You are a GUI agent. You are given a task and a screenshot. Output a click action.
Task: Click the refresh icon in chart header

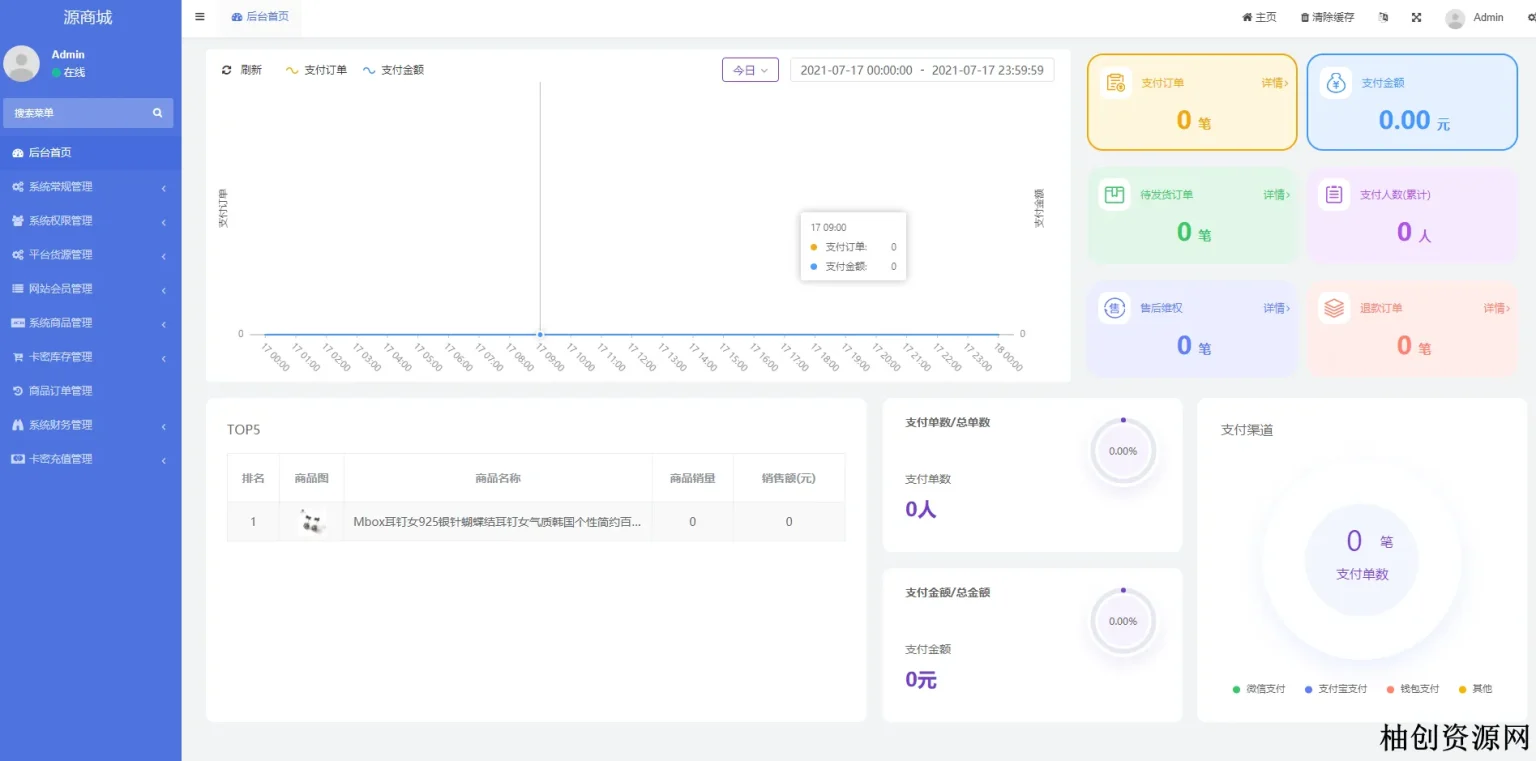(x=227, y=70)
